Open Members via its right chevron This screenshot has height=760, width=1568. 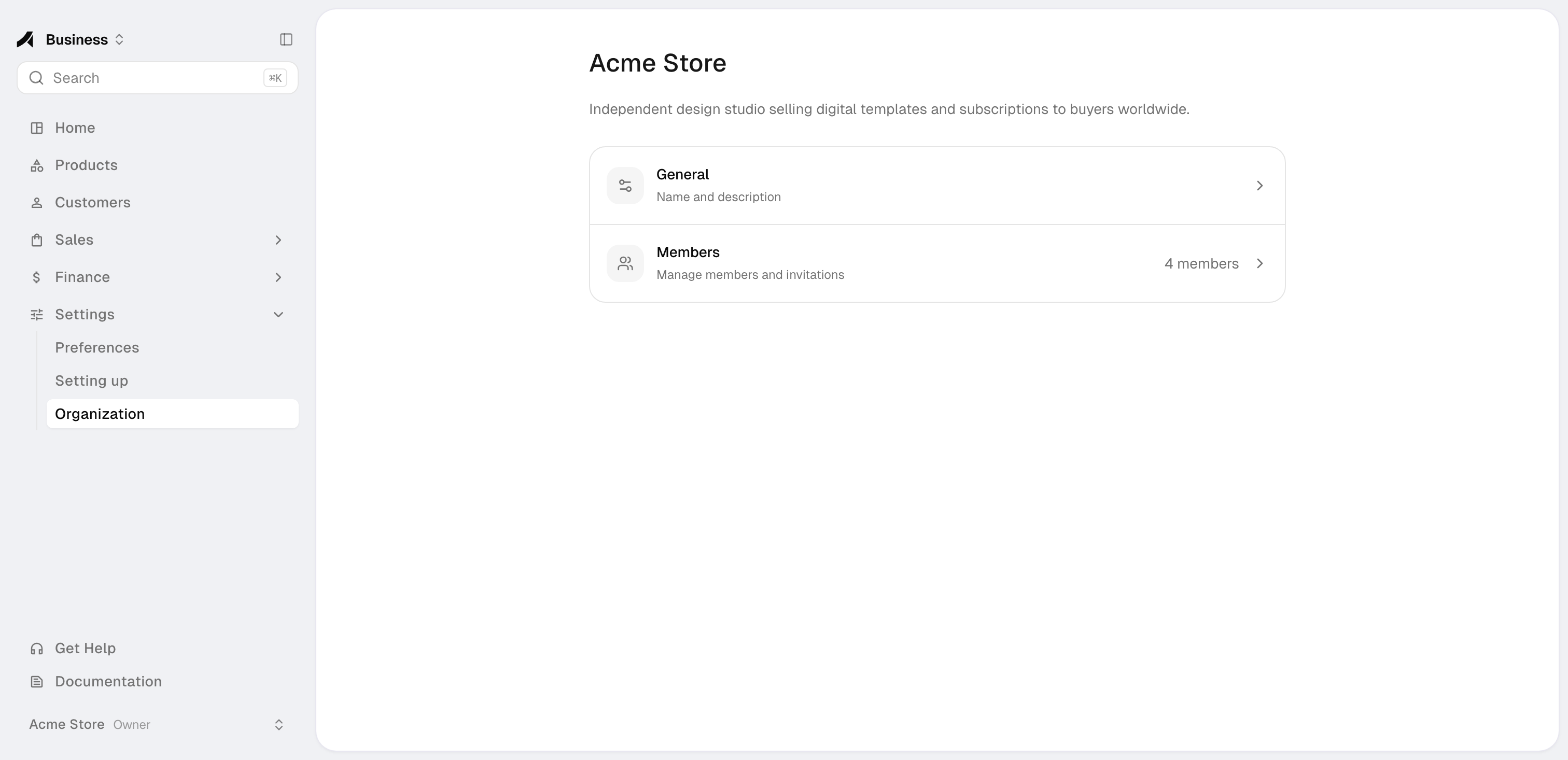pos(1259,263)
